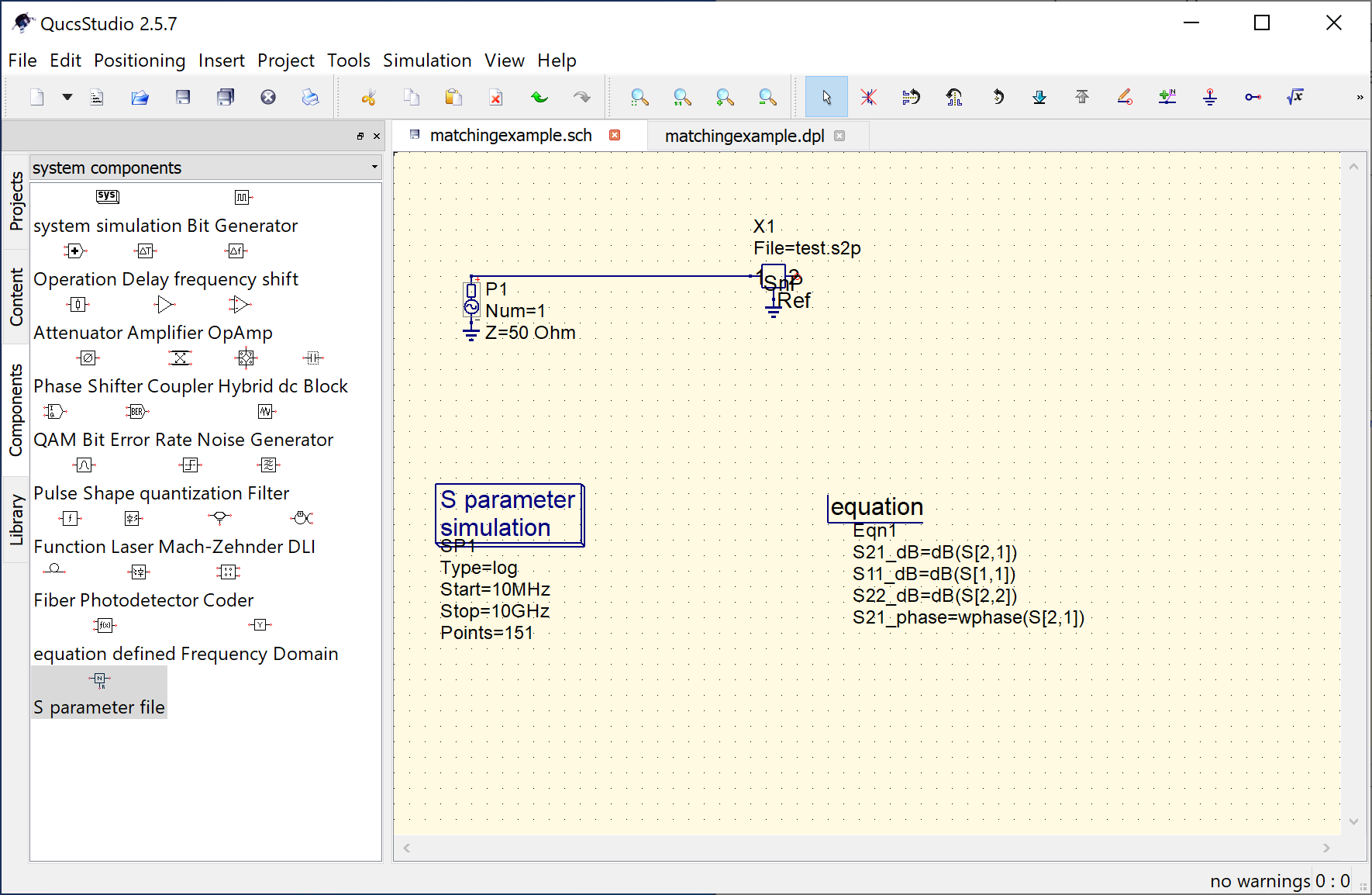Open the Positioning menu

(140, 60)
